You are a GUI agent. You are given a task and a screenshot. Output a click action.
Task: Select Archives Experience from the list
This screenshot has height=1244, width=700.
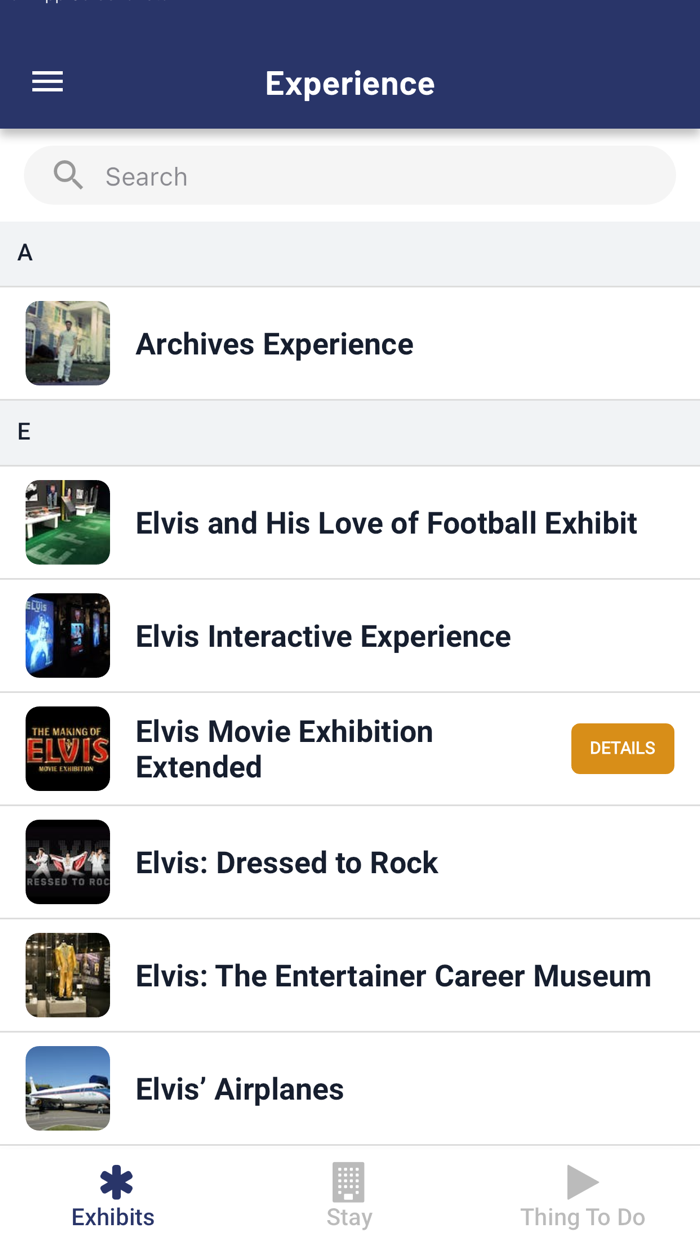274,343
